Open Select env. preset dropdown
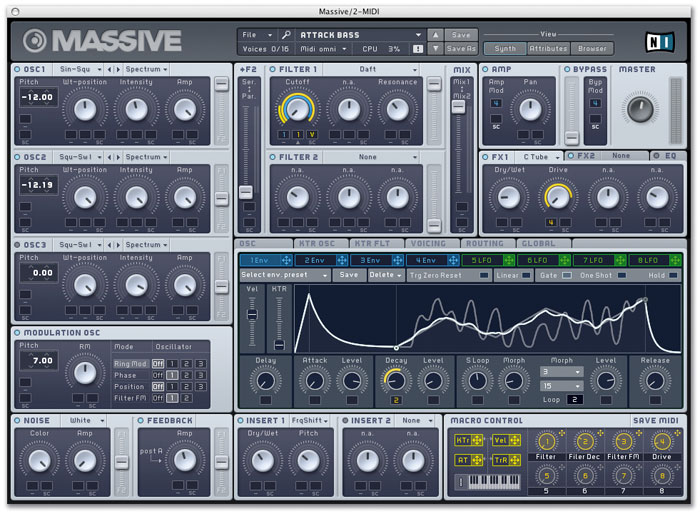The height and width of the screenshot is (514, 700). (285, 275)
